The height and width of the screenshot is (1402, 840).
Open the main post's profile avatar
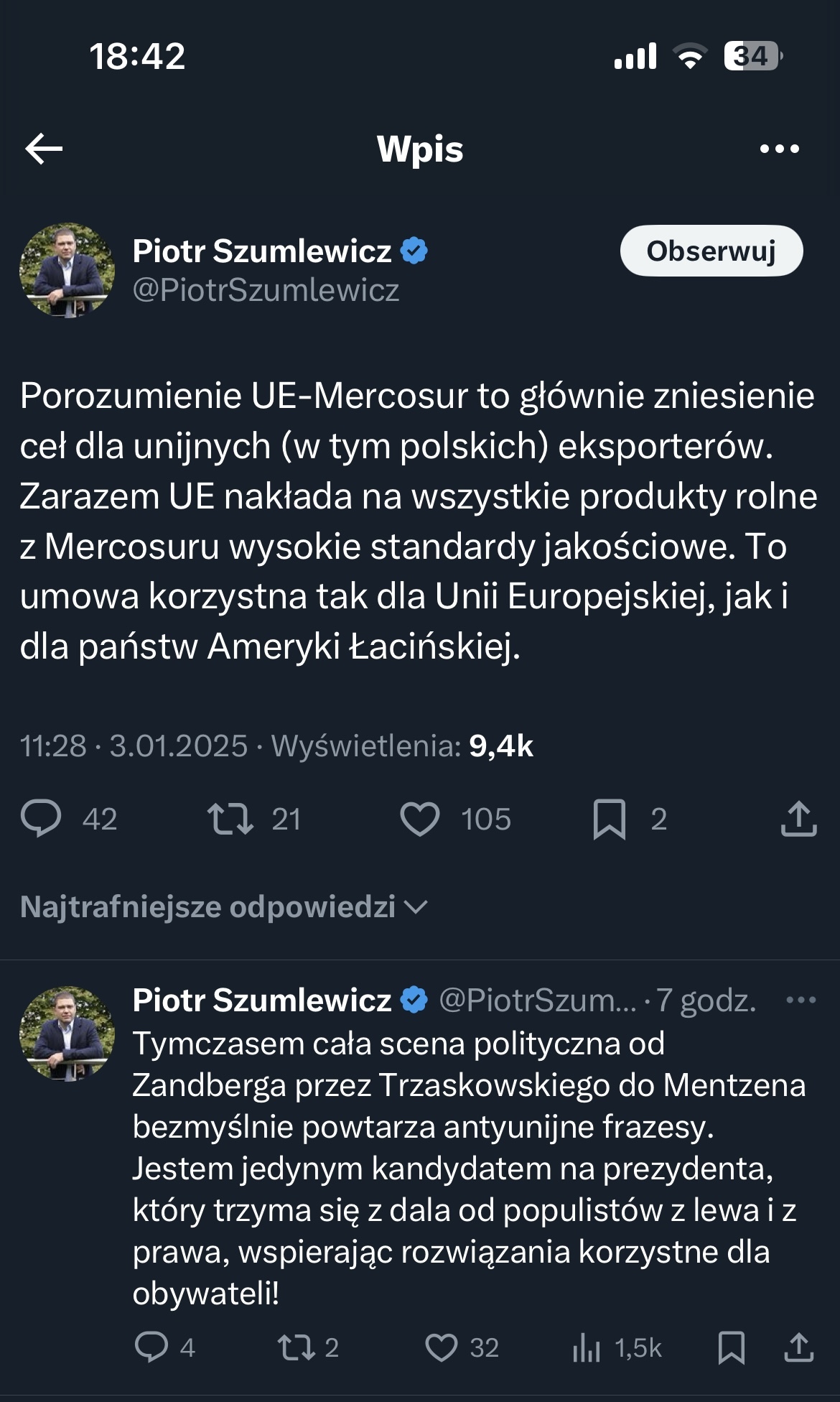pyautogui.click(x=67, y=270)
